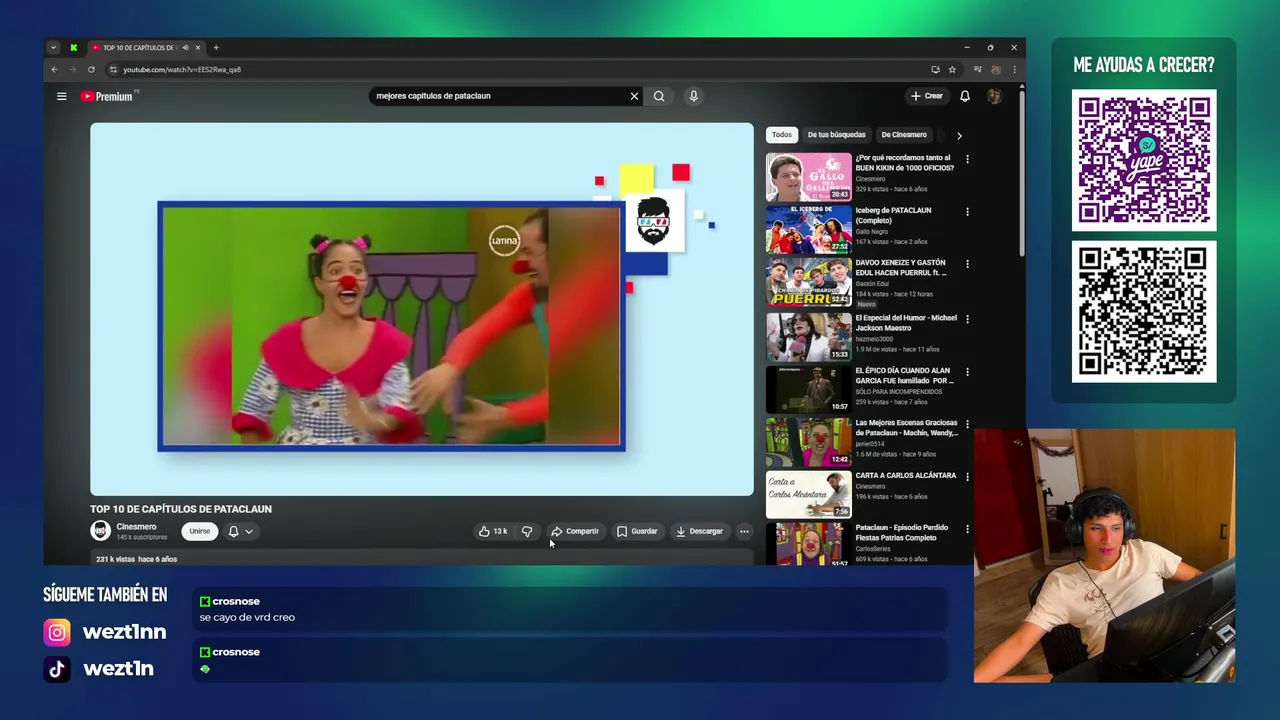Viewport: 1280px width, 720px height.
Task: Select the De Cinesmero chip
Action: pyautogui.click(x=904, y=135)
